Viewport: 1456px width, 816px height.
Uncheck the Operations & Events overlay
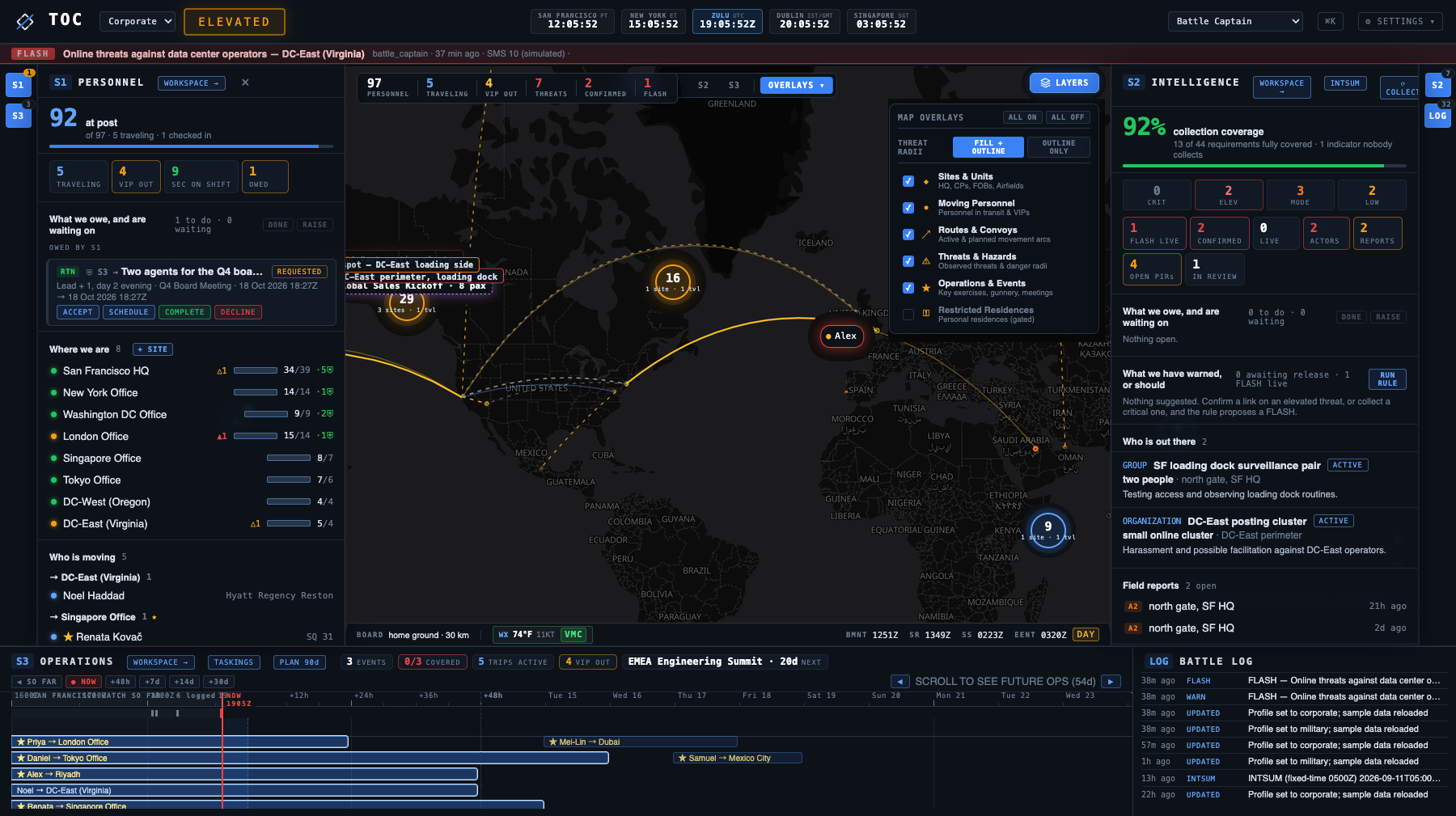(x=908, y=288)
